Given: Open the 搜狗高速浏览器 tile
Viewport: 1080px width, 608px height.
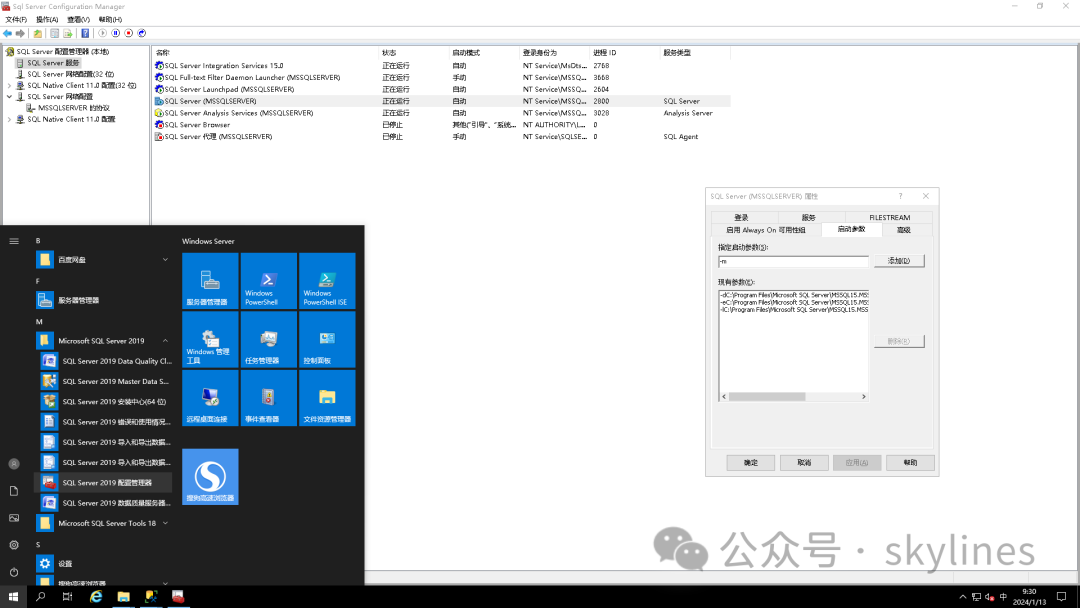Looking at the screenshot, I should pyautogui.click(x=210, y=477).
